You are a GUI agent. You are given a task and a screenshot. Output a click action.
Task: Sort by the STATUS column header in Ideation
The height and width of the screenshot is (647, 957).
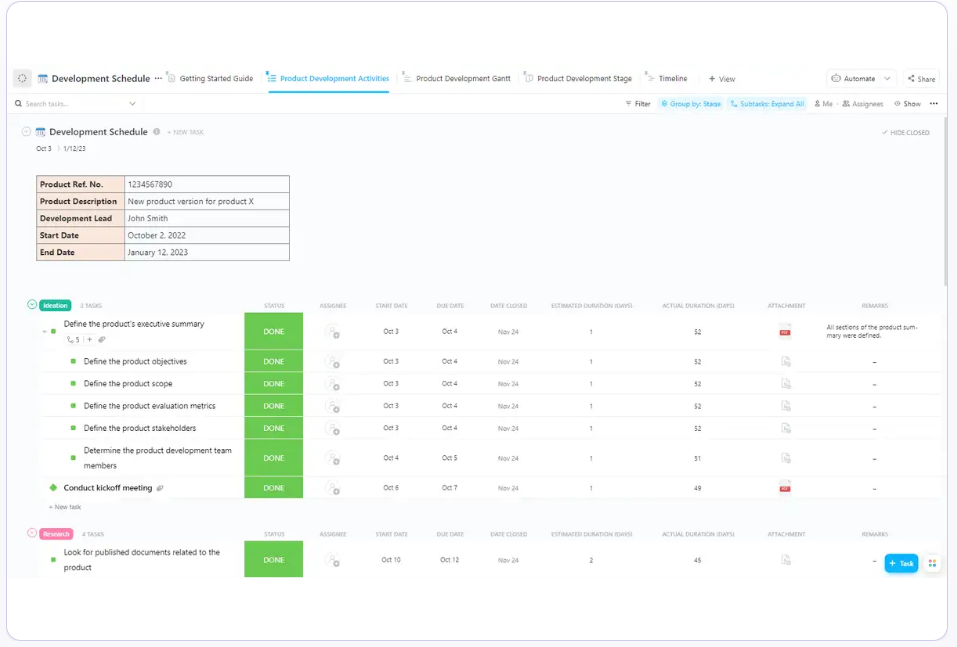point(274,305)
